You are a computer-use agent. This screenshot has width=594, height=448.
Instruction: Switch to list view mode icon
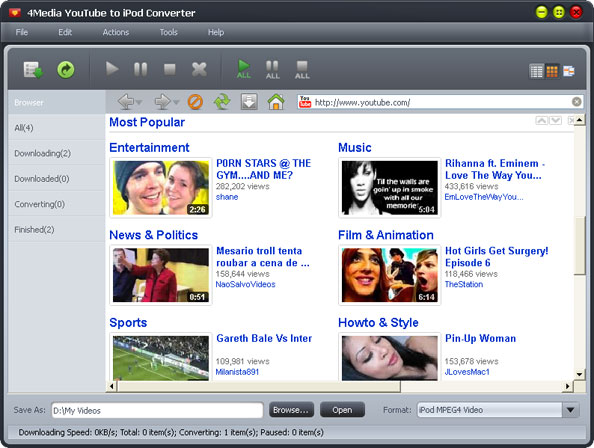click(536, 71)
